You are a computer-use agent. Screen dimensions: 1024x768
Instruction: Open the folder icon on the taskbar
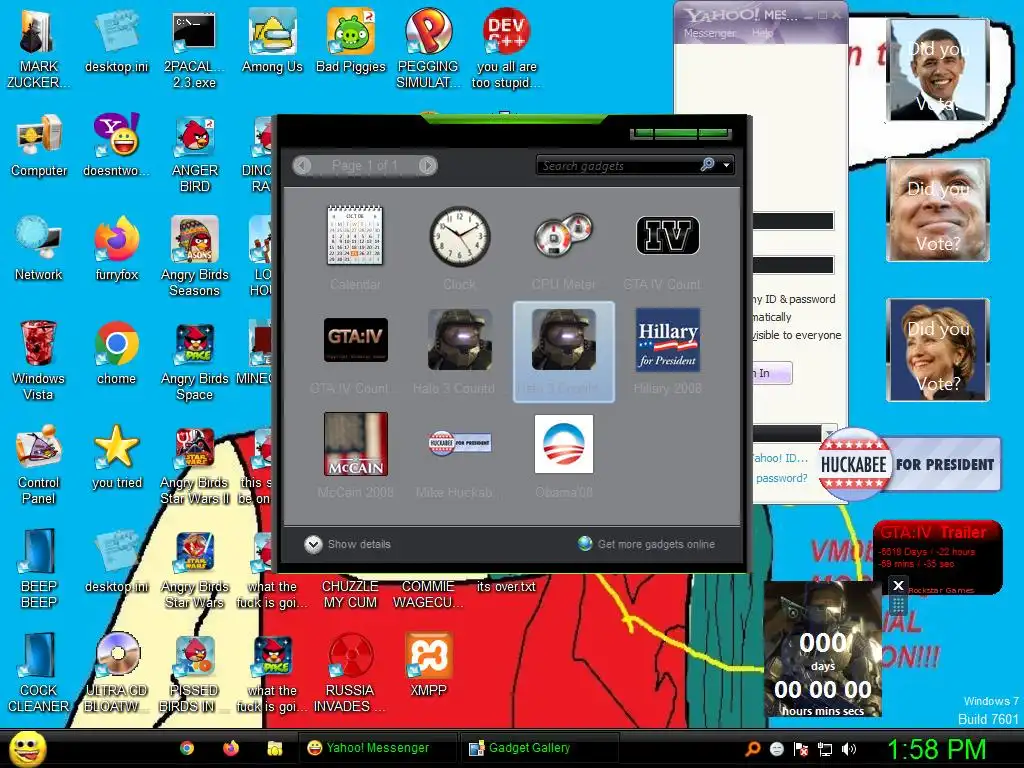tap(274, 748)
